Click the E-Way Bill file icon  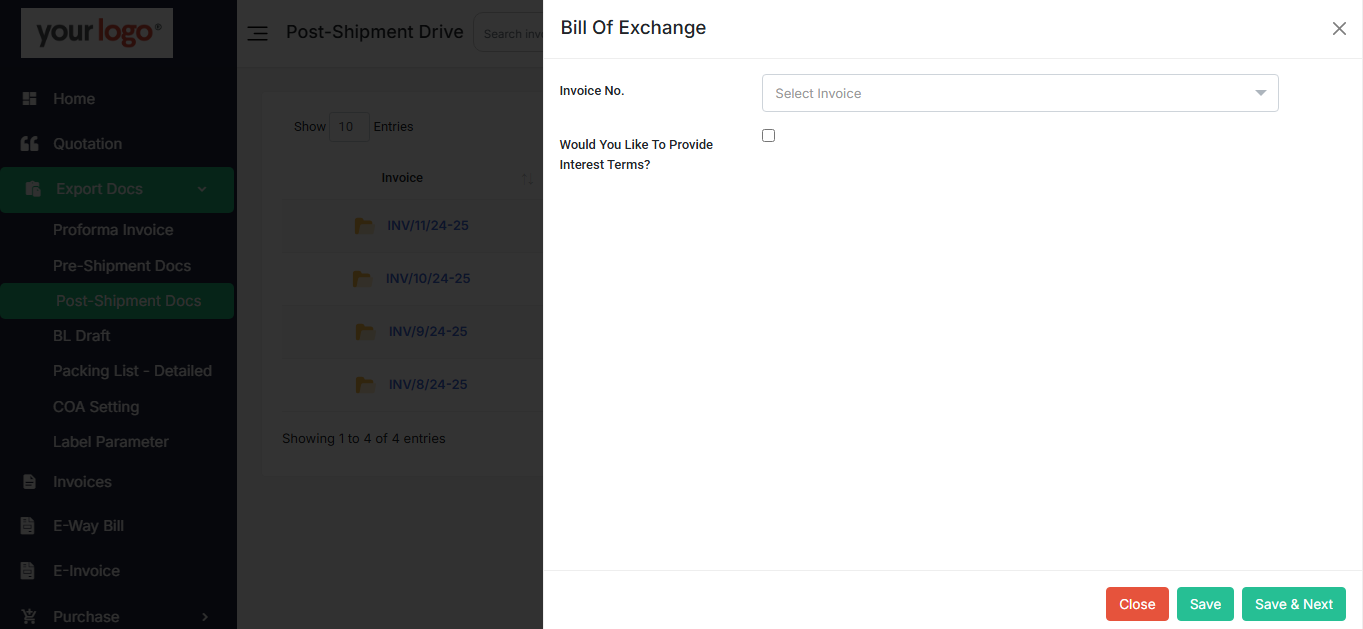[x=29, y=526]
